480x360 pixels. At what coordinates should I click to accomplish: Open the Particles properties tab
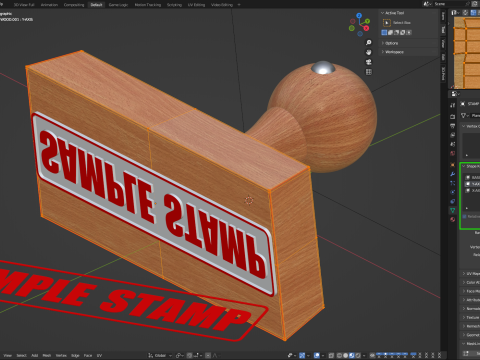(x=452, y=183)
